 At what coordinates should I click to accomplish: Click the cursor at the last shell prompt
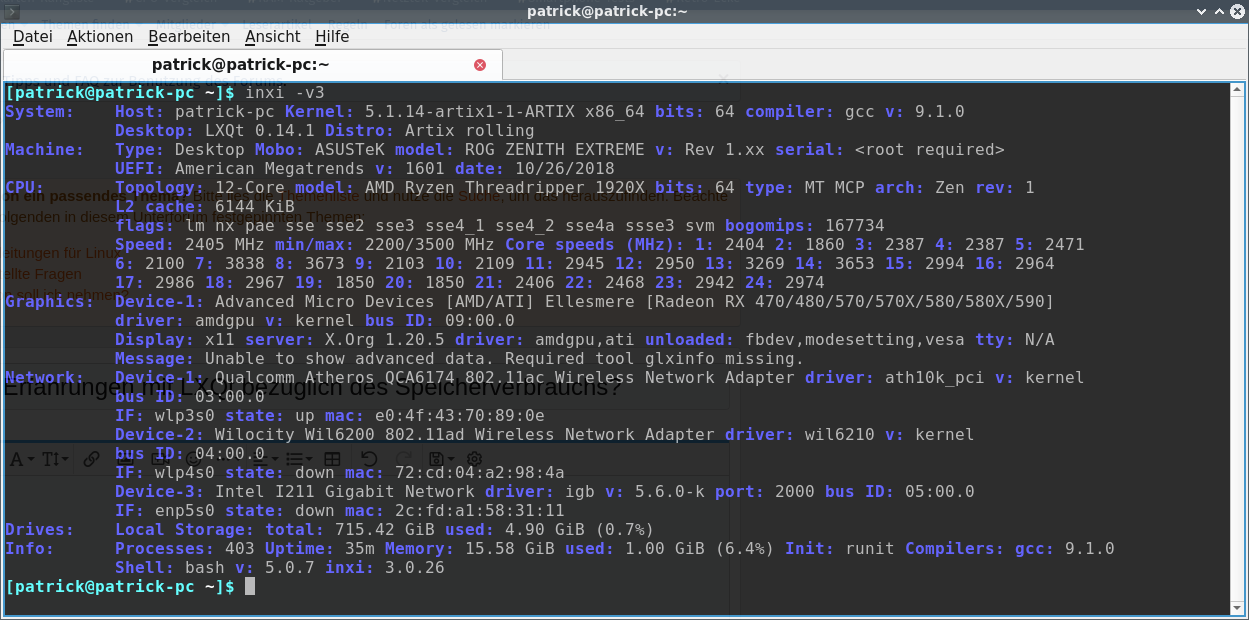[250, 587]
